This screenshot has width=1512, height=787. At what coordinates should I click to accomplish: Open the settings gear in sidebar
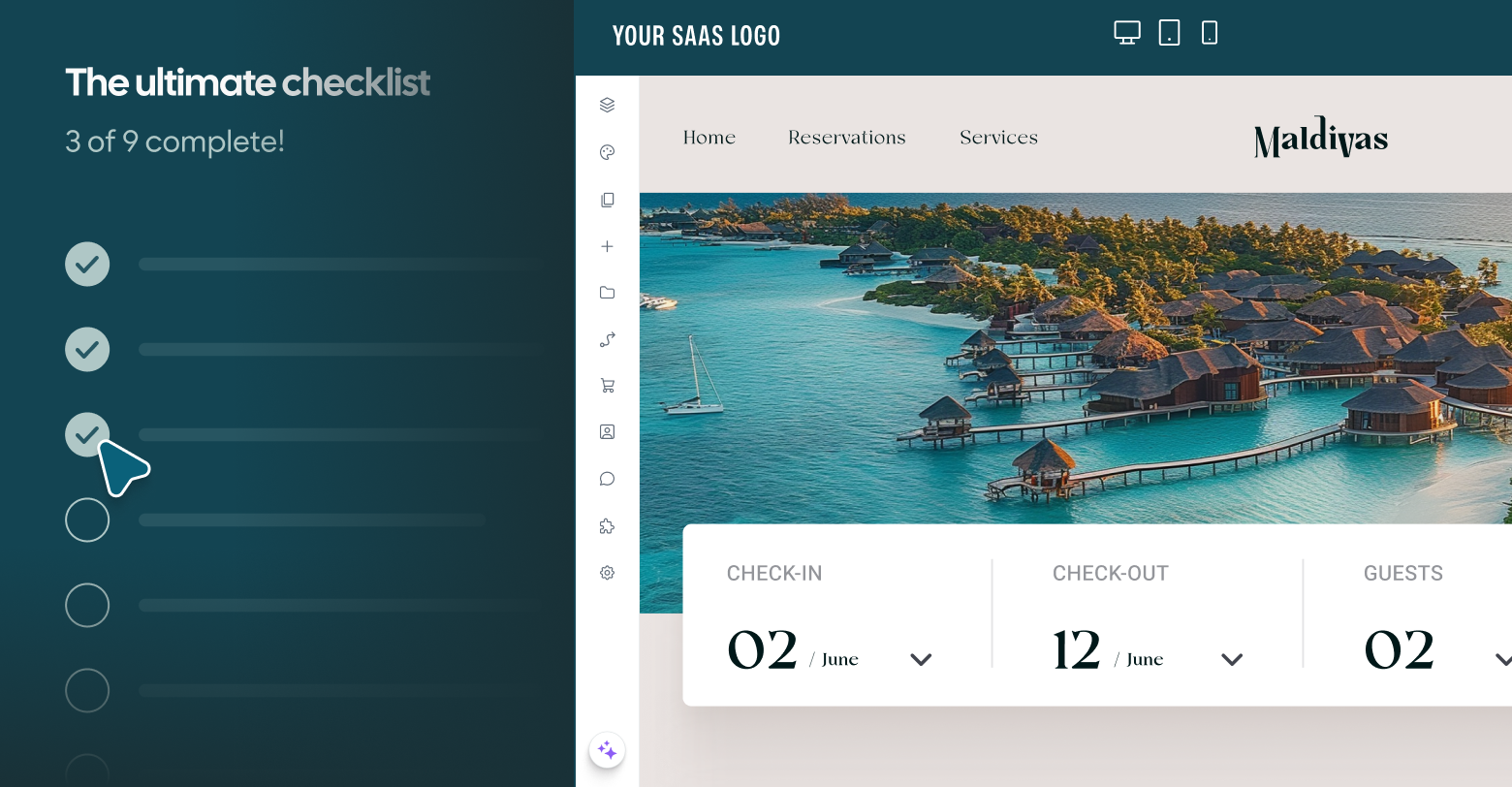[x=607, y=573]
